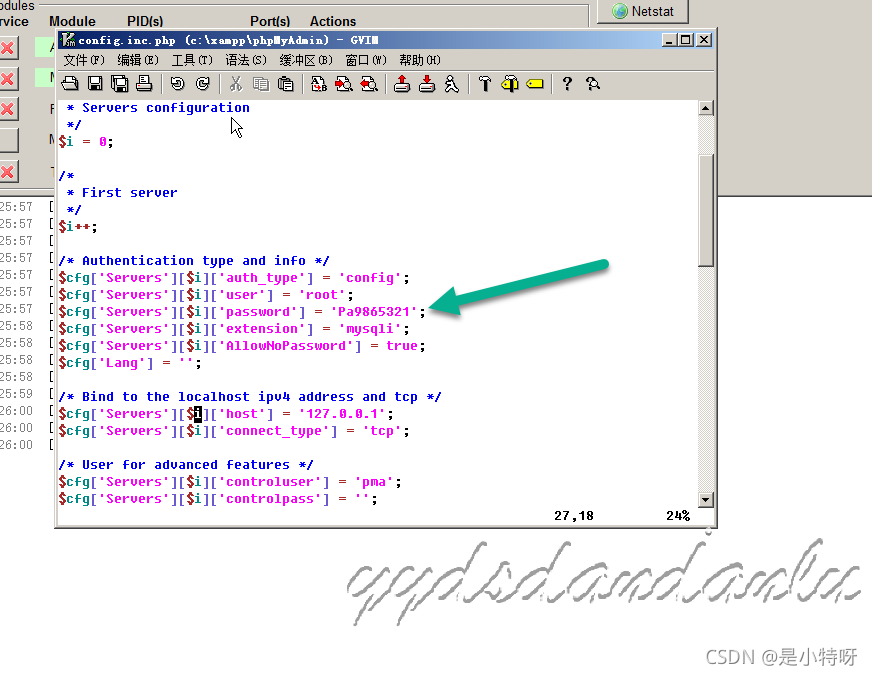Click the 27,18 cursor position indicator

point(573,516)
